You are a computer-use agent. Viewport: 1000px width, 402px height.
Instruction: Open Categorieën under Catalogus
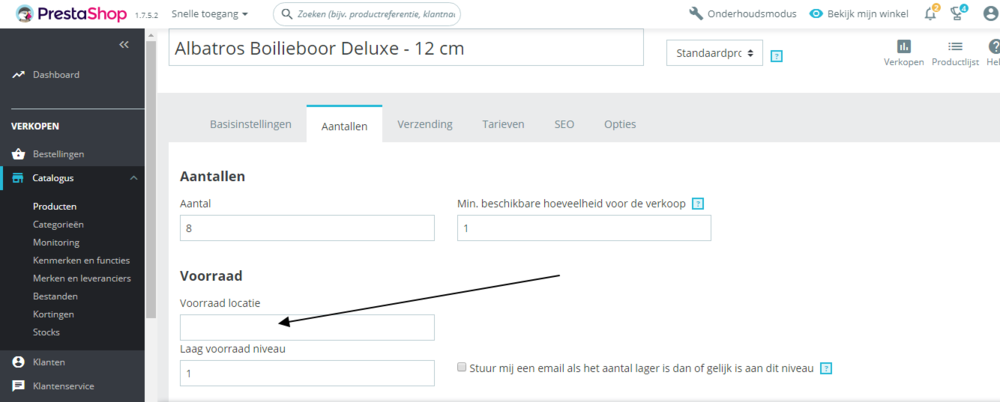(x=58, y=225)
